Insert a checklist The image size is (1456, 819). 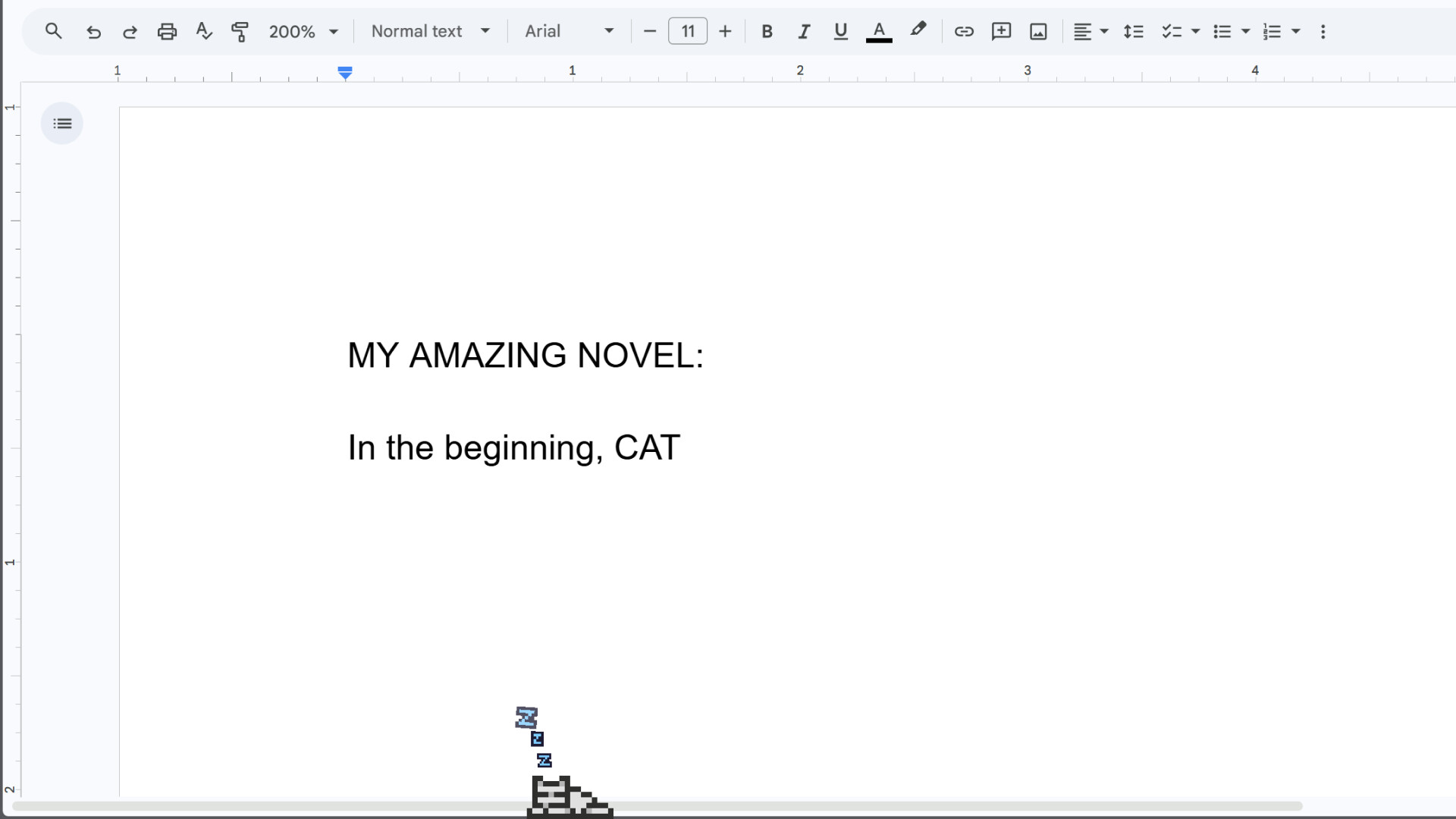1172,31
